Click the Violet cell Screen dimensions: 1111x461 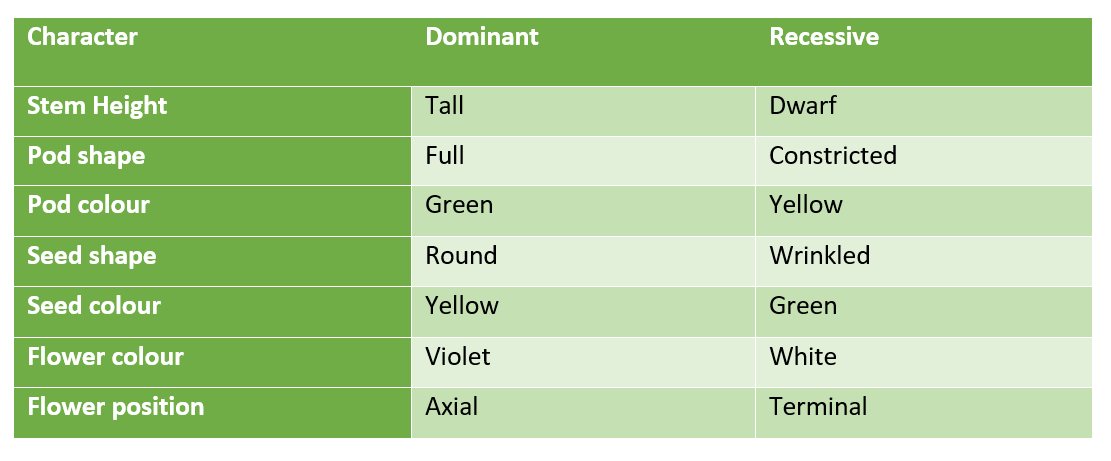click(458, 356)
